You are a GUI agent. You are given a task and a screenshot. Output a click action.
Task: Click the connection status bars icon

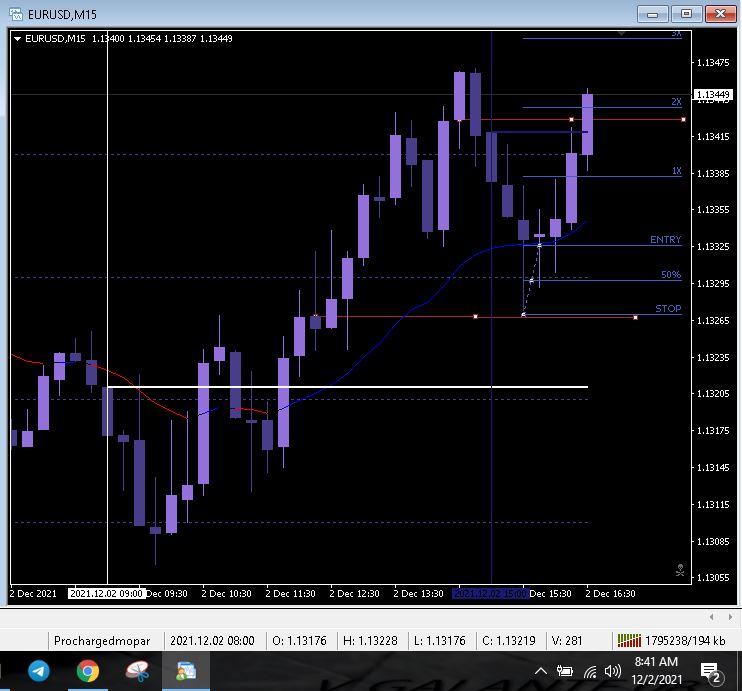629,641
